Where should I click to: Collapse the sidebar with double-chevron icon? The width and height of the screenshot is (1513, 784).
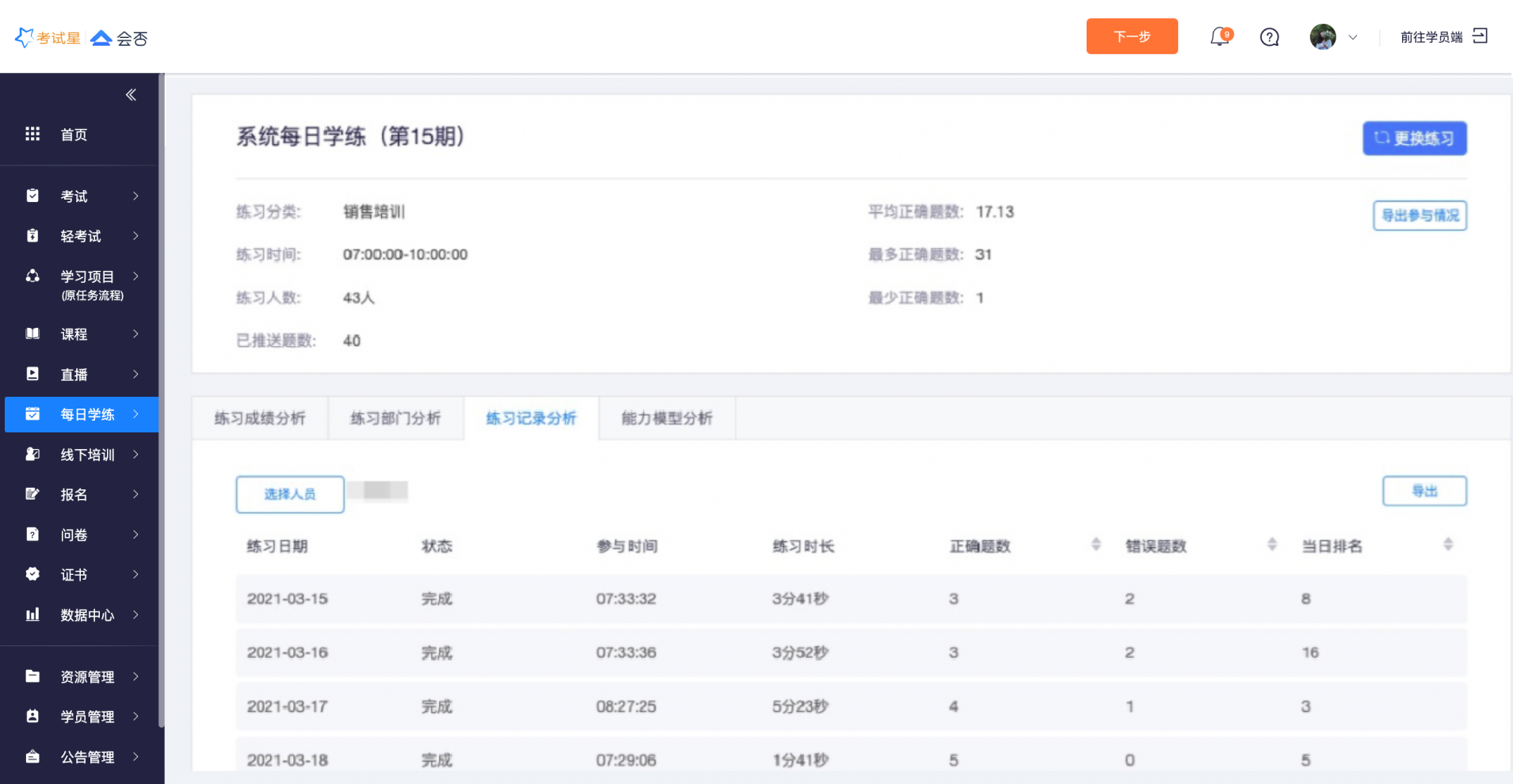131,95
